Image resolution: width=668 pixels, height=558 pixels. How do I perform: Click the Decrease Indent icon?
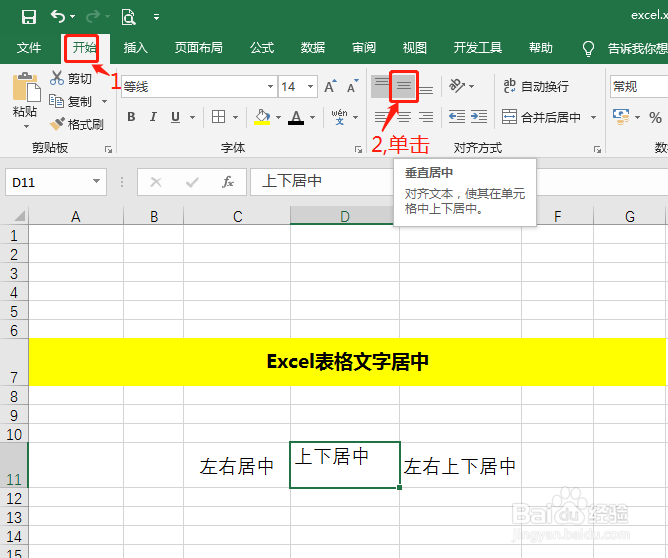click(457, 117)
